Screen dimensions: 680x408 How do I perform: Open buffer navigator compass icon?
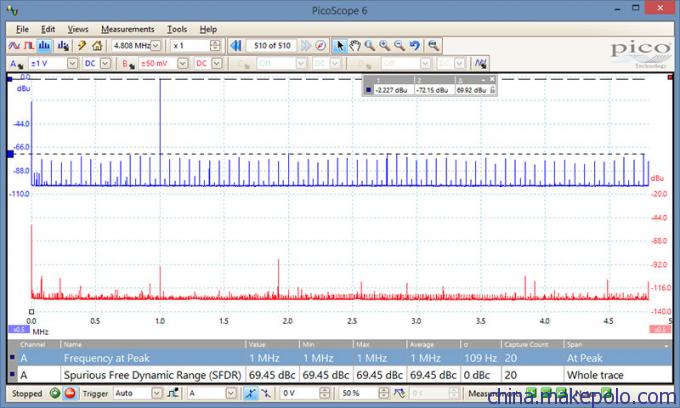320,46
